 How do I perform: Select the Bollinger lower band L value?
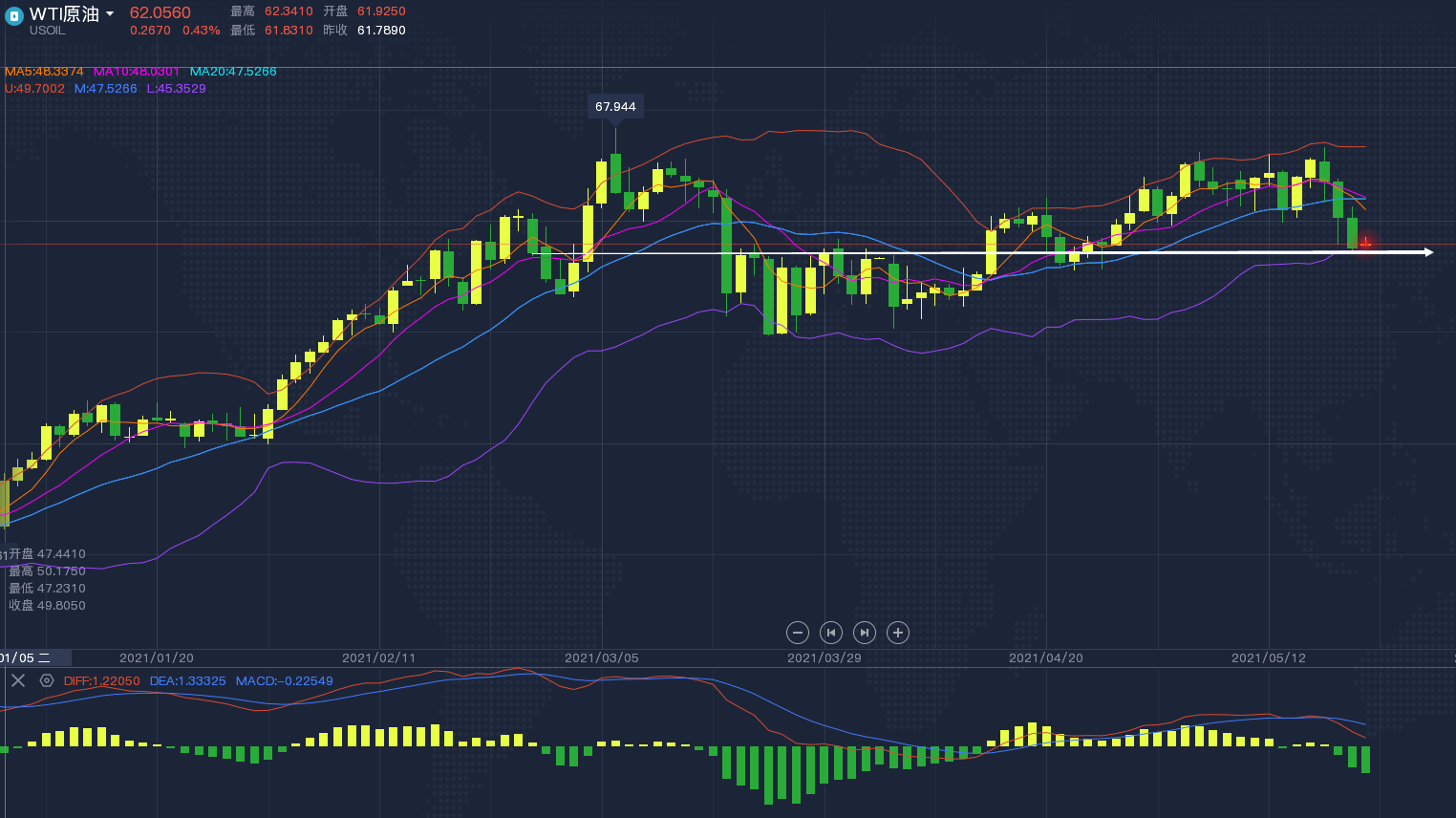tap(176, 89)
